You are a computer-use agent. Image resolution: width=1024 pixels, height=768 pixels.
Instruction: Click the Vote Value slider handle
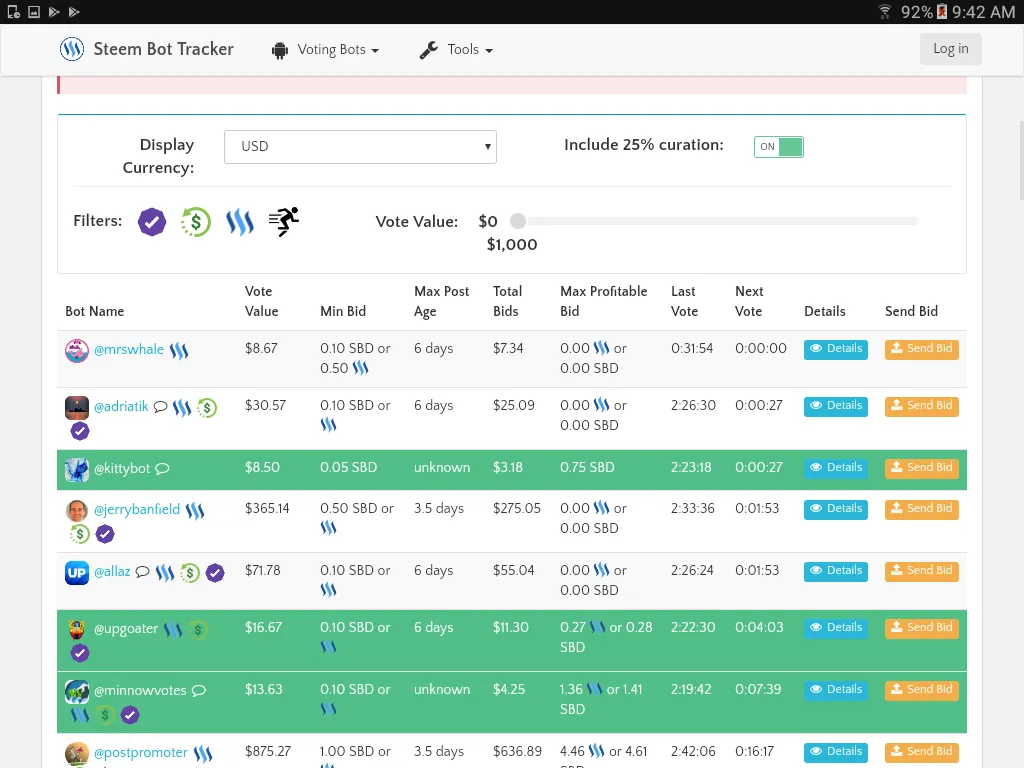pos(518,221)
